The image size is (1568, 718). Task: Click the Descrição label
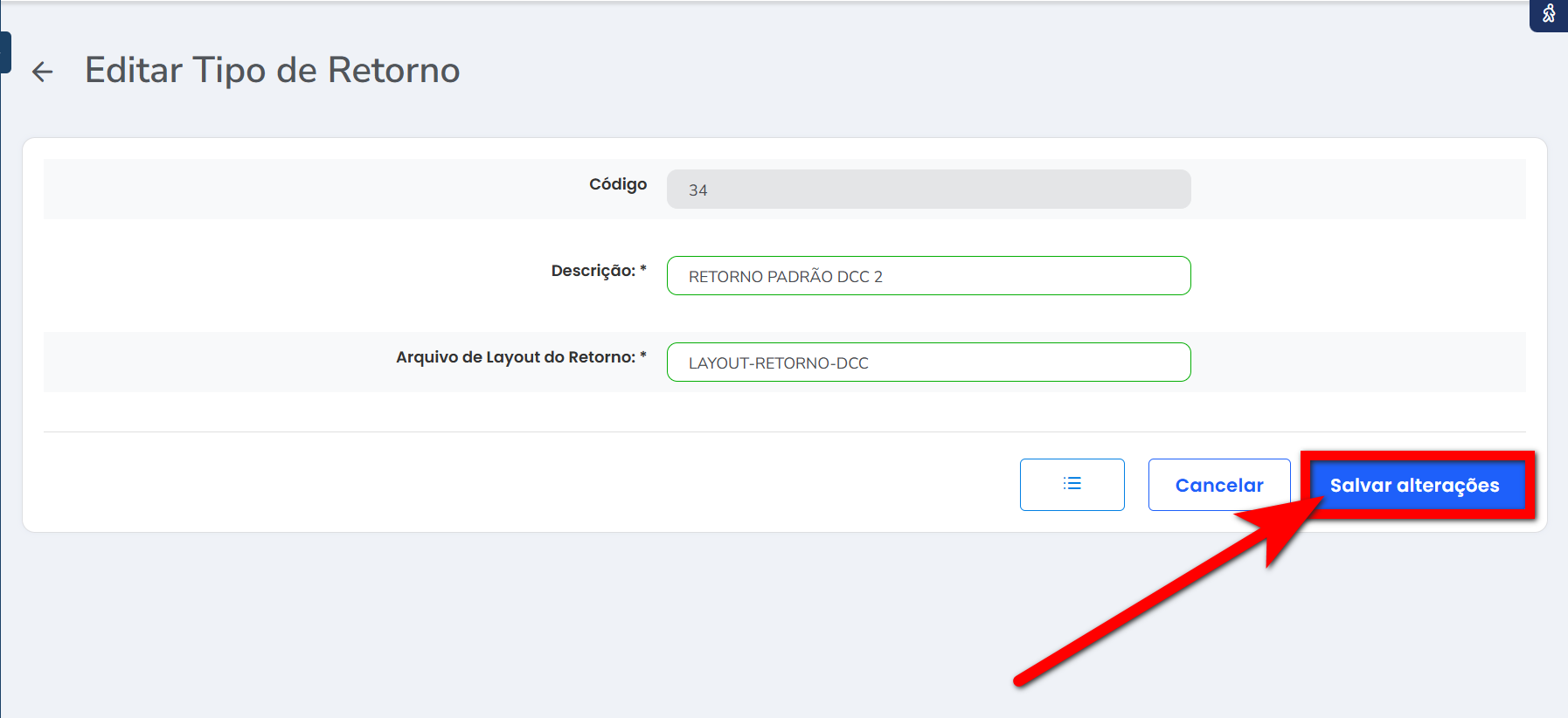[x=599, y=271]
